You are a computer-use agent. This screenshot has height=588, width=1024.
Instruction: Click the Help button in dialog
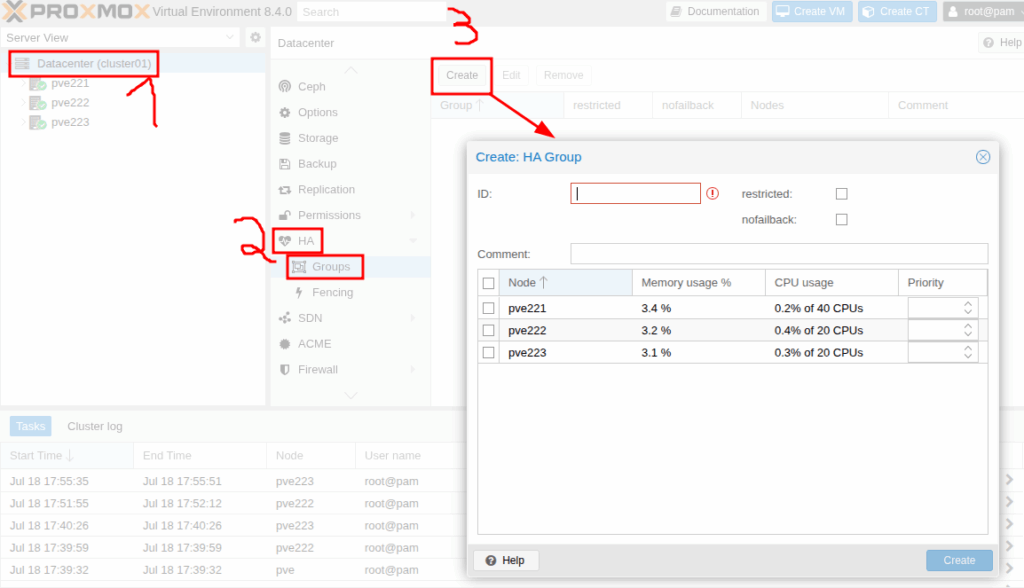pyautogui.click(x=505, y=560)
